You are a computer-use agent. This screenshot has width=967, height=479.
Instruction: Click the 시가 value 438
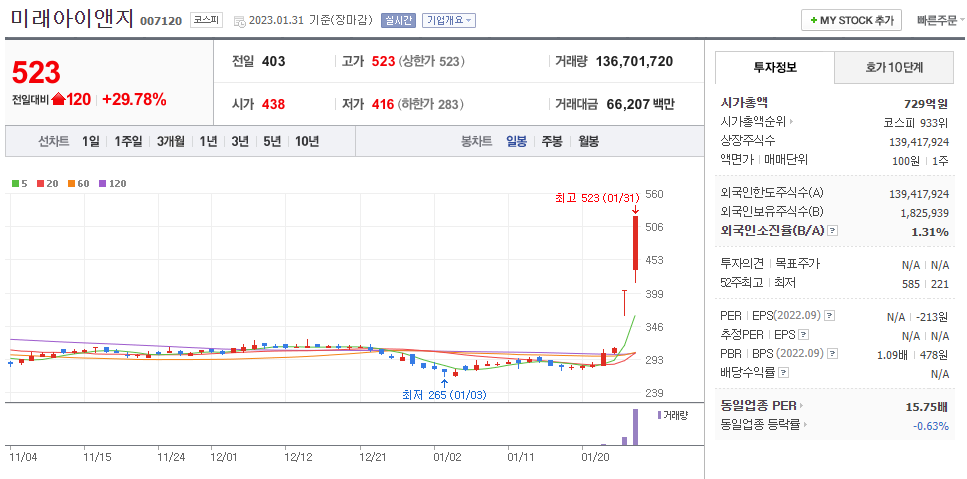coord(273,104)
